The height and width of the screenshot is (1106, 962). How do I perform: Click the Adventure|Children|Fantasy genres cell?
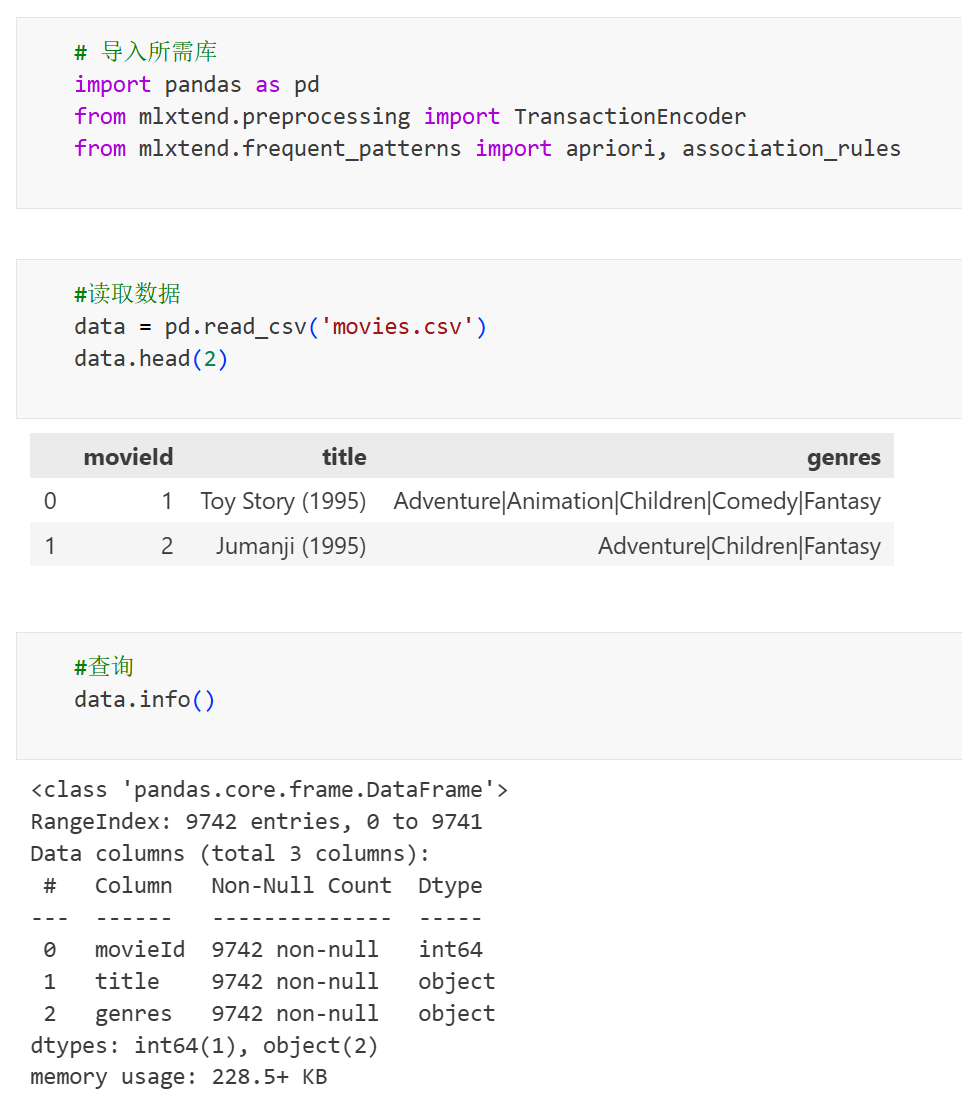[x=739, y=546]
